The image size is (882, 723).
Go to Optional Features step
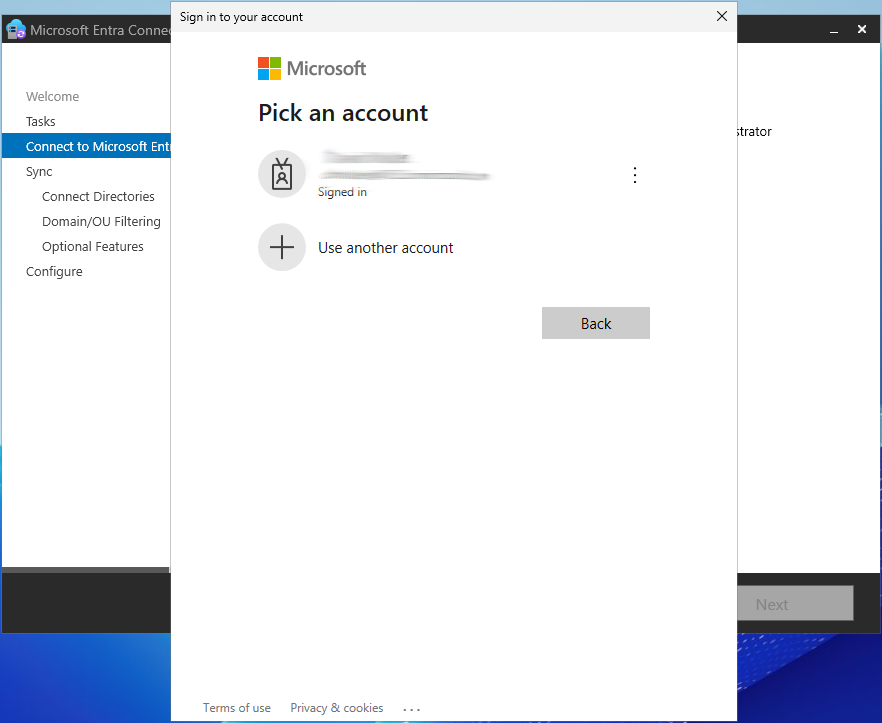[x=93, y=246]
